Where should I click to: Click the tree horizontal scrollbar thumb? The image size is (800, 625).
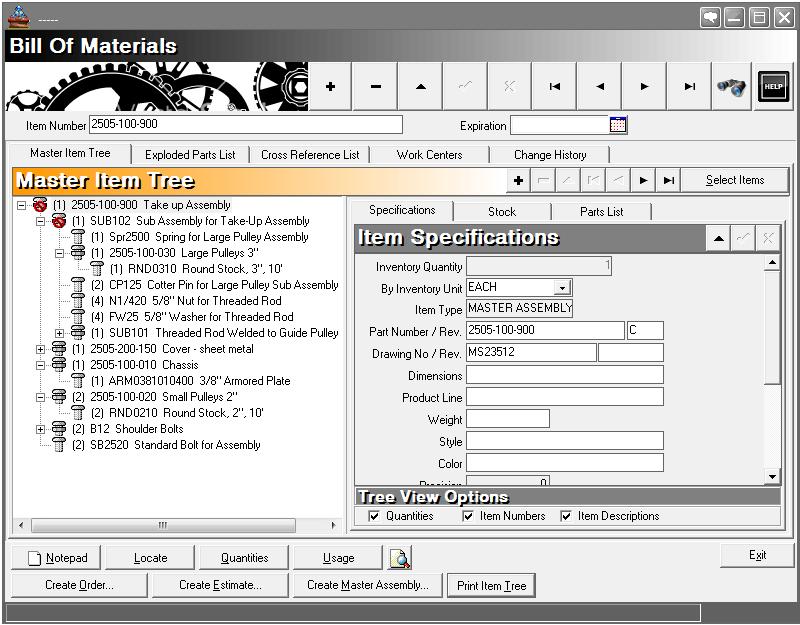click(162, 525)
